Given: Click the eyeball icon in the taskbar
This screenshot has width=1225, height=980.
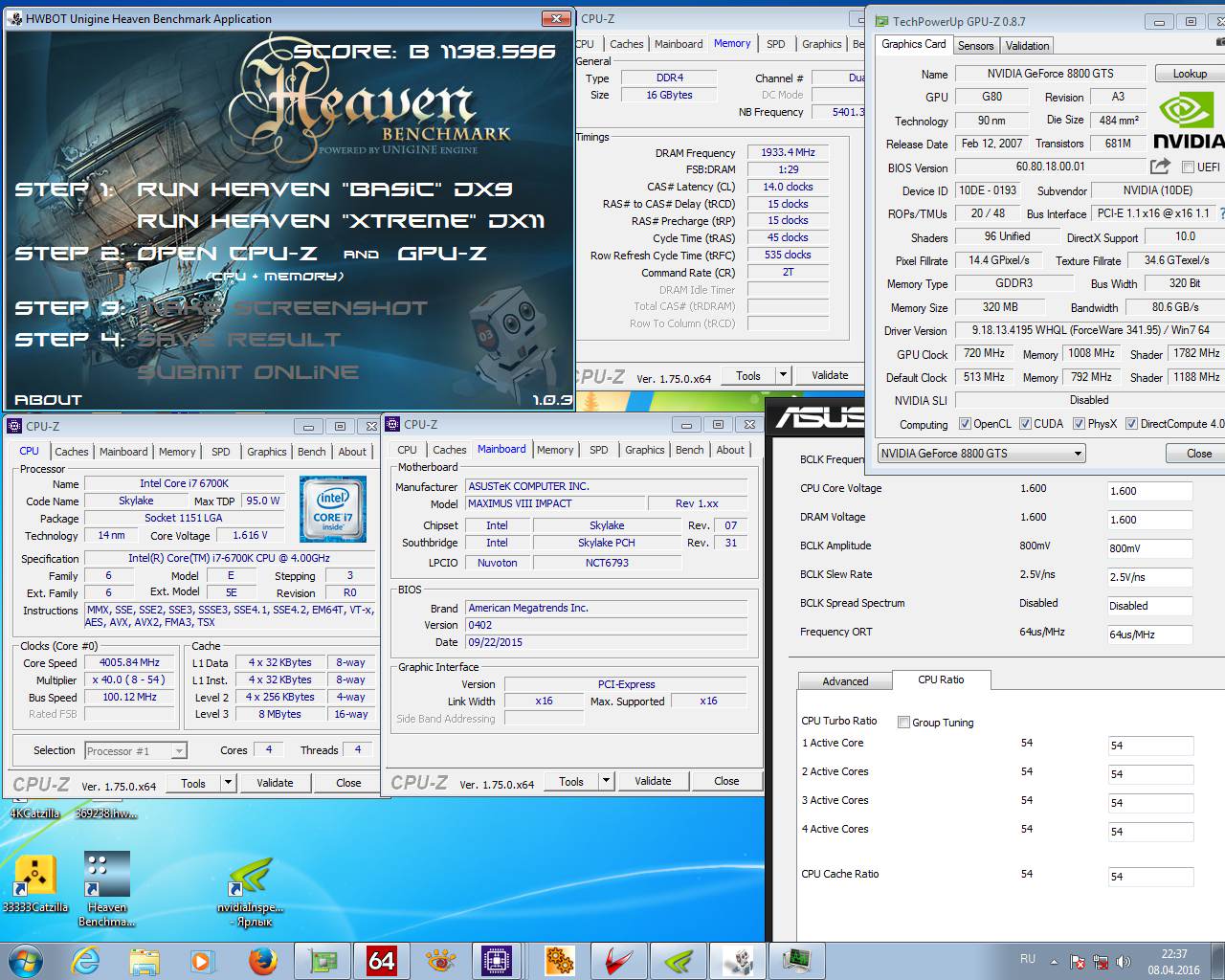Looking at the screenshot, I should tap(440, 960).
